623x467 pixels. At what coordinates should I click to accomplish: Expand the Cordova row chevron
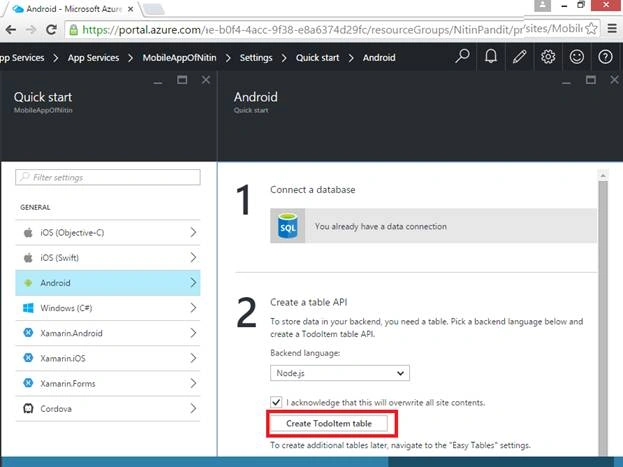tap(193, 408)
